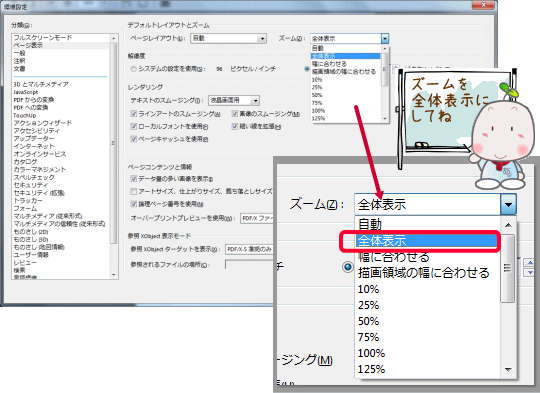Enable アートサイズ、仕上がりサイズ checkbox
The height and width of the screenshot is (393, 540).
(x=134, y=191)
